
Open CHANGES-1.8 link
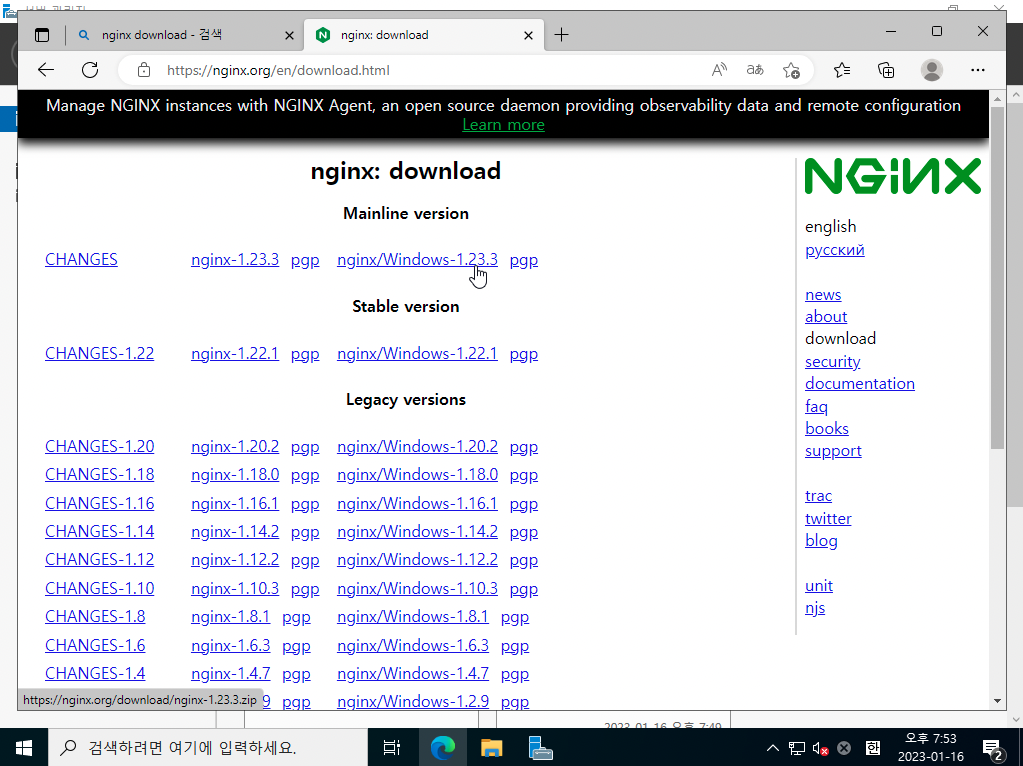(x=95, y=617)
